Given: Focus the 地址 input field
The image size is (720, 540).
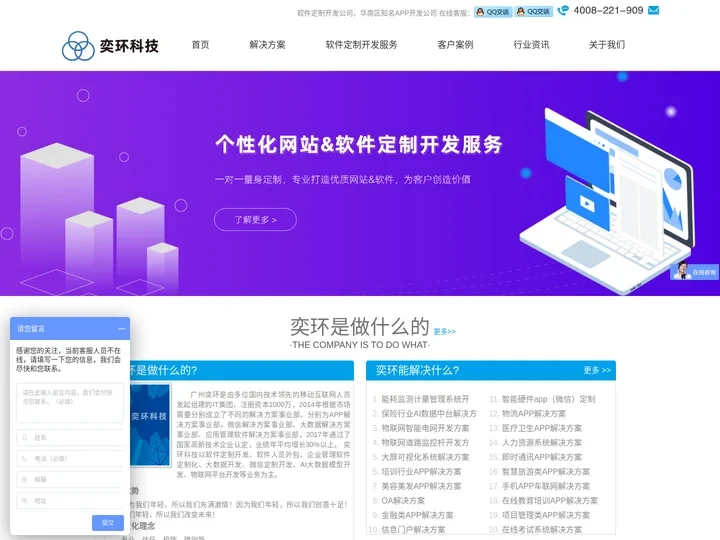Looking at the screenshot, I should 70,501.
